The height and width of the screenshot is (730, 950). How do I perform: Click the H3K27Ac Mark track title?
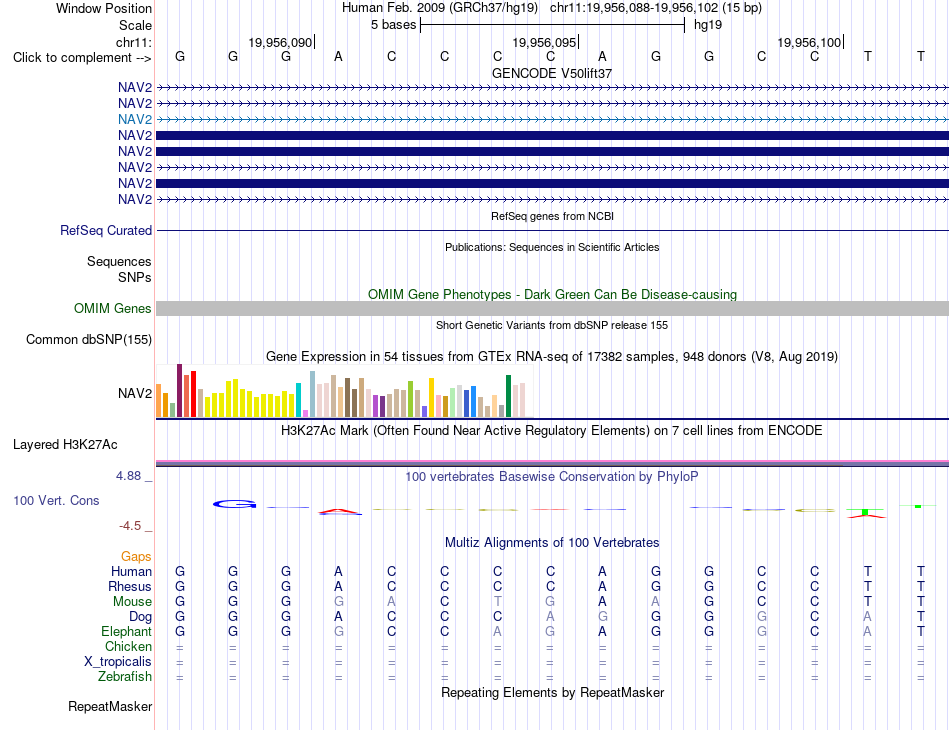(552, 431)
